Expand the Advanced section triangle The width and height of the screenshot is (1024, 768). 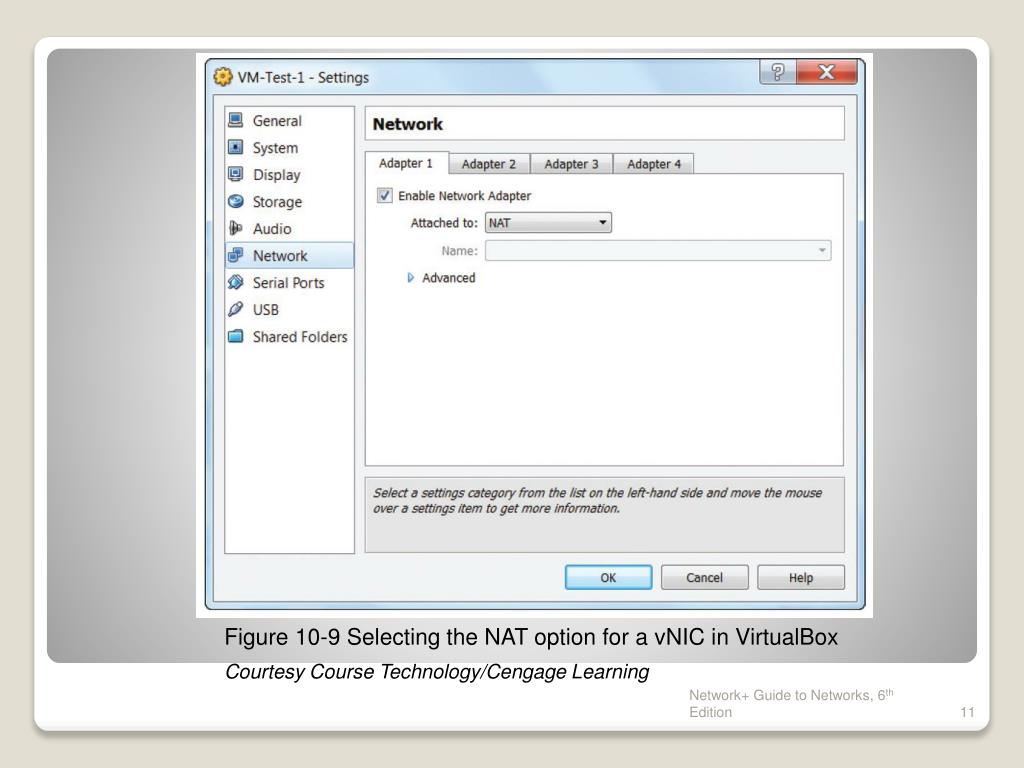(410, 278)
